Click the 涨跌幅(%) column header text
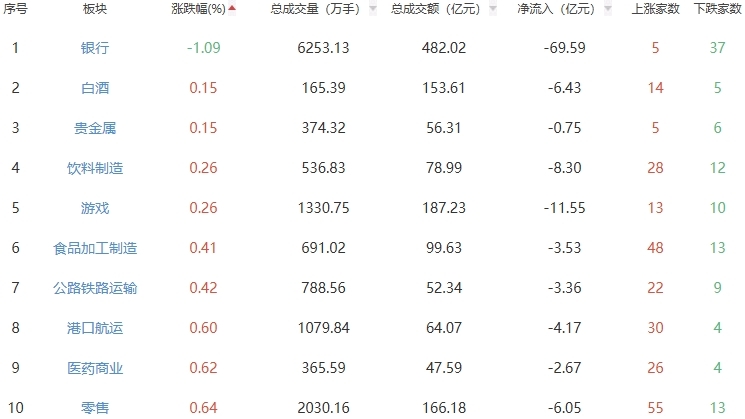The width and height of the screenshot is (745, 419). [199, 9]
